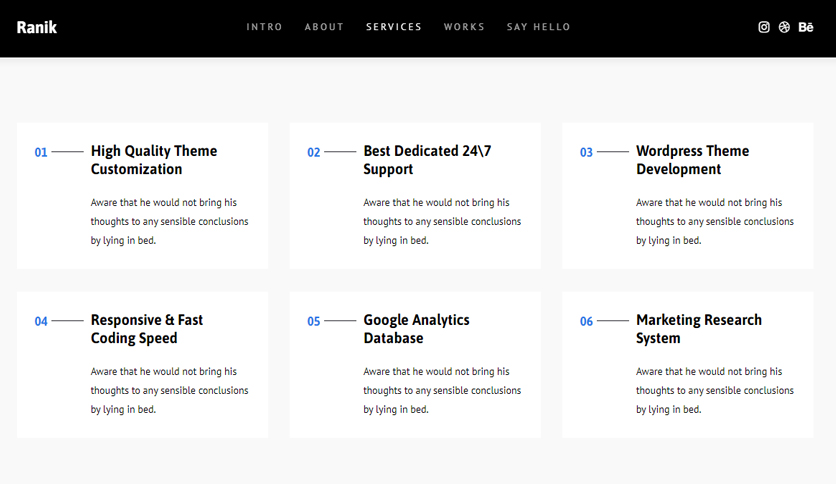Image resolution: width=836 pixels, height=484 pixels.
Task: Select the Services navigation item
Action: click(x=393, y=27)
